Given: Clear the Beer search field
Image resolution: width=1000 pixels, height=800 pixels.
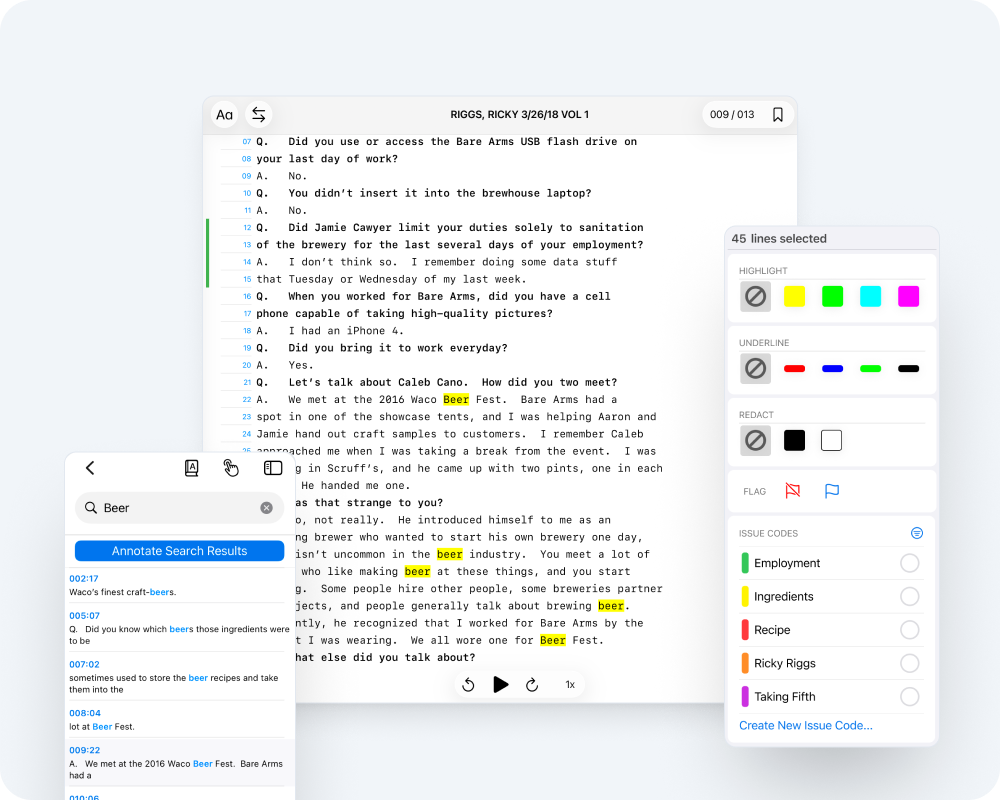Looking at the screenshot, I should (x=266, y=508).
